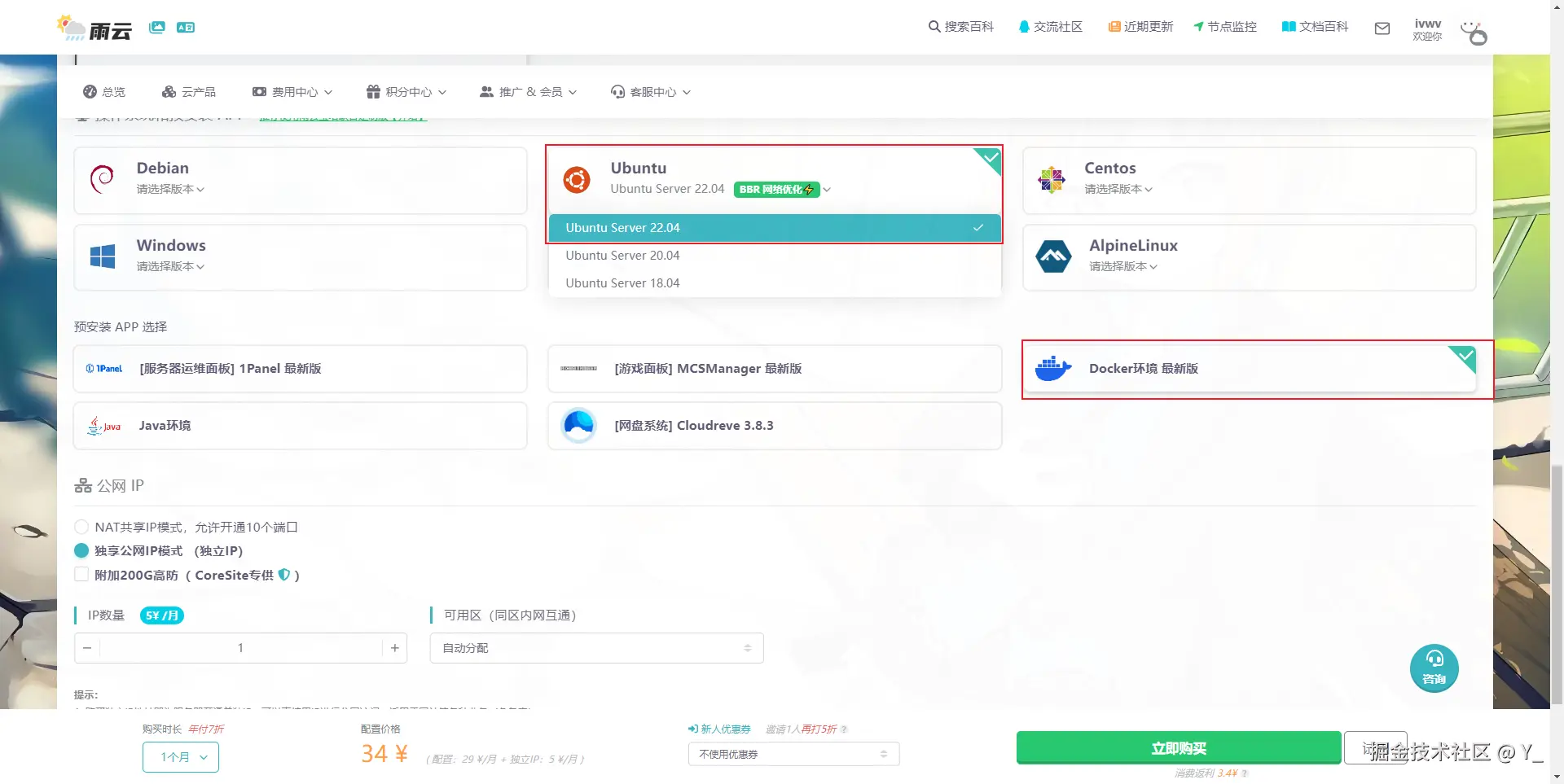Increase IP数量 with the plus stepper
Image resolution: width=1564 pixels, height=784 pixels.
coord(394,647)
